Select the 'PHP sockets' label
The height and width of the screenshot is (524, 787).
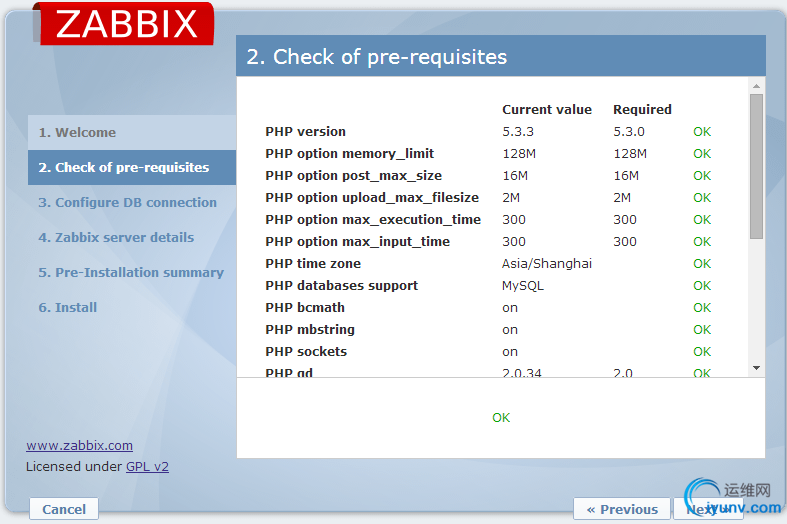(306, 352)
